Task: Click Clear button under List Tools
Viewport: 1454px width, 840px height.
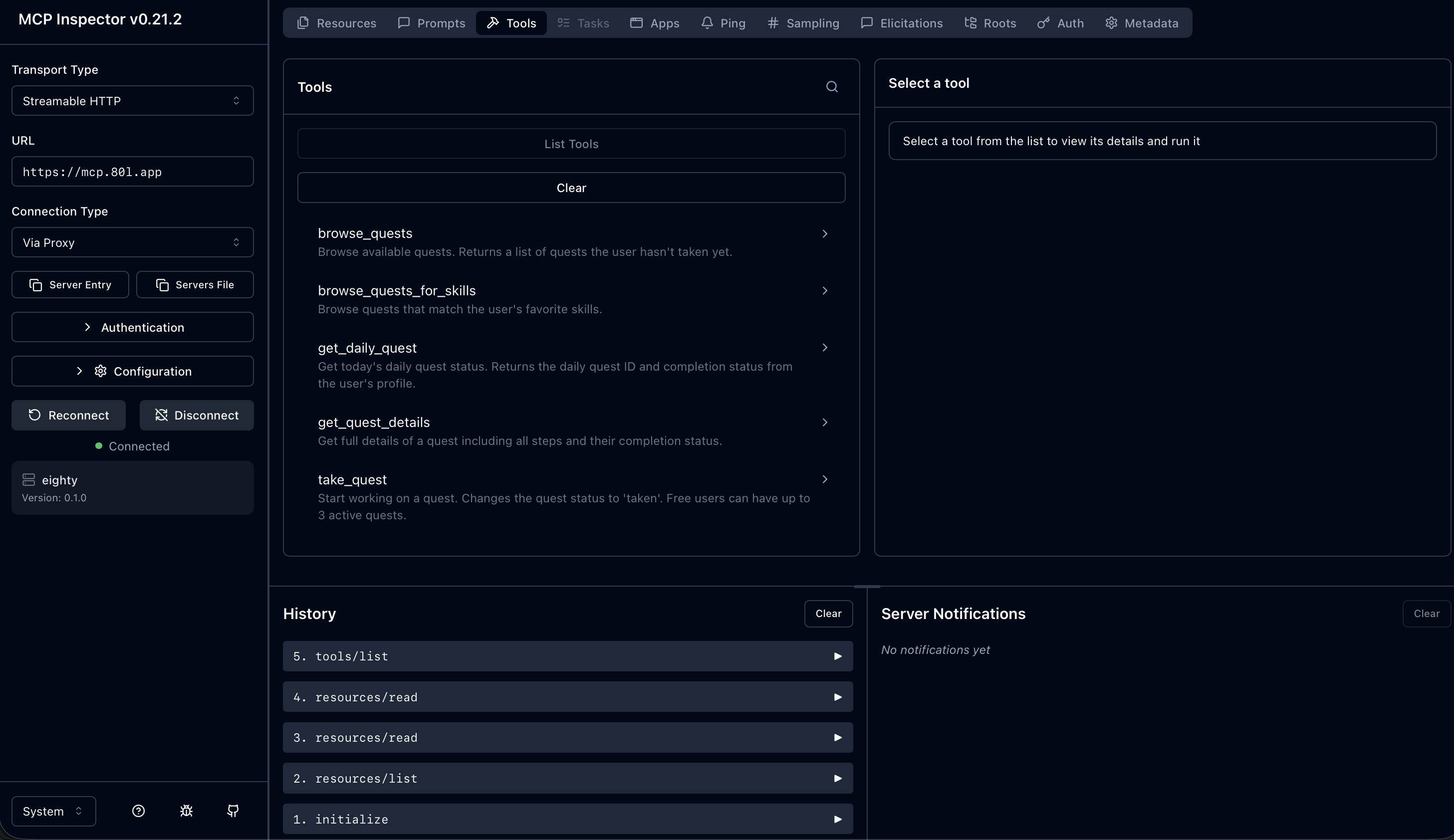Action: (571, 188)
